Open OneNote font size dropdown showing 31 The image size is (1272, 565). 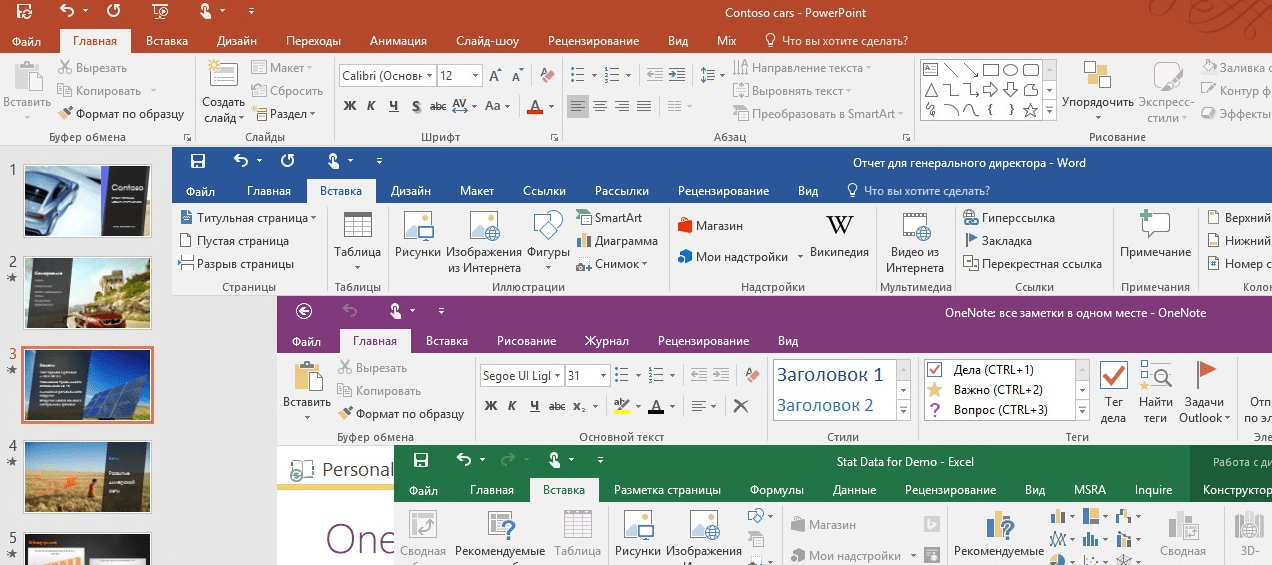pyautogui.click(x=603, y=376)
